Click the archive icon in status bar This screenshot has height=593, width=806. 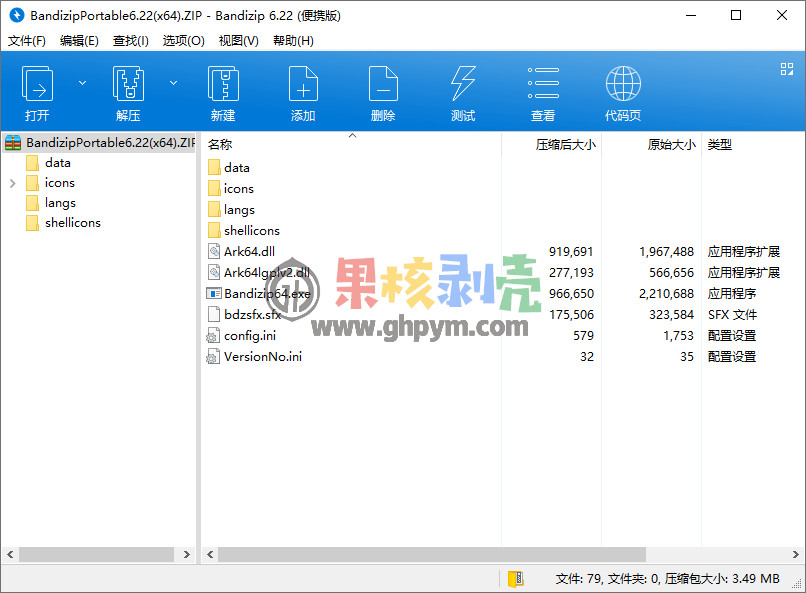(x=516, y=579)
